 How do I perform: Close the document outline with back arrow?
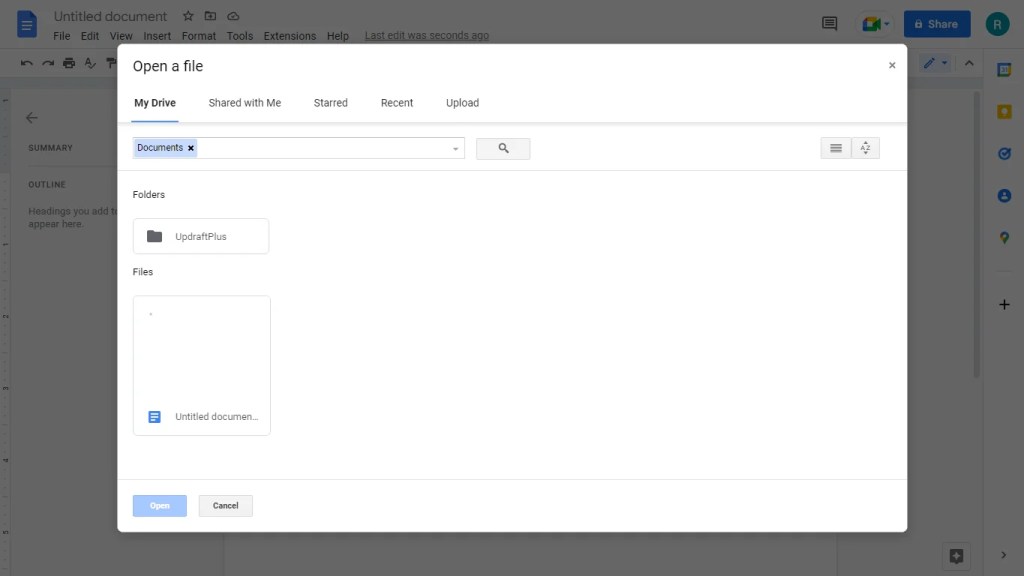[31, 118]
